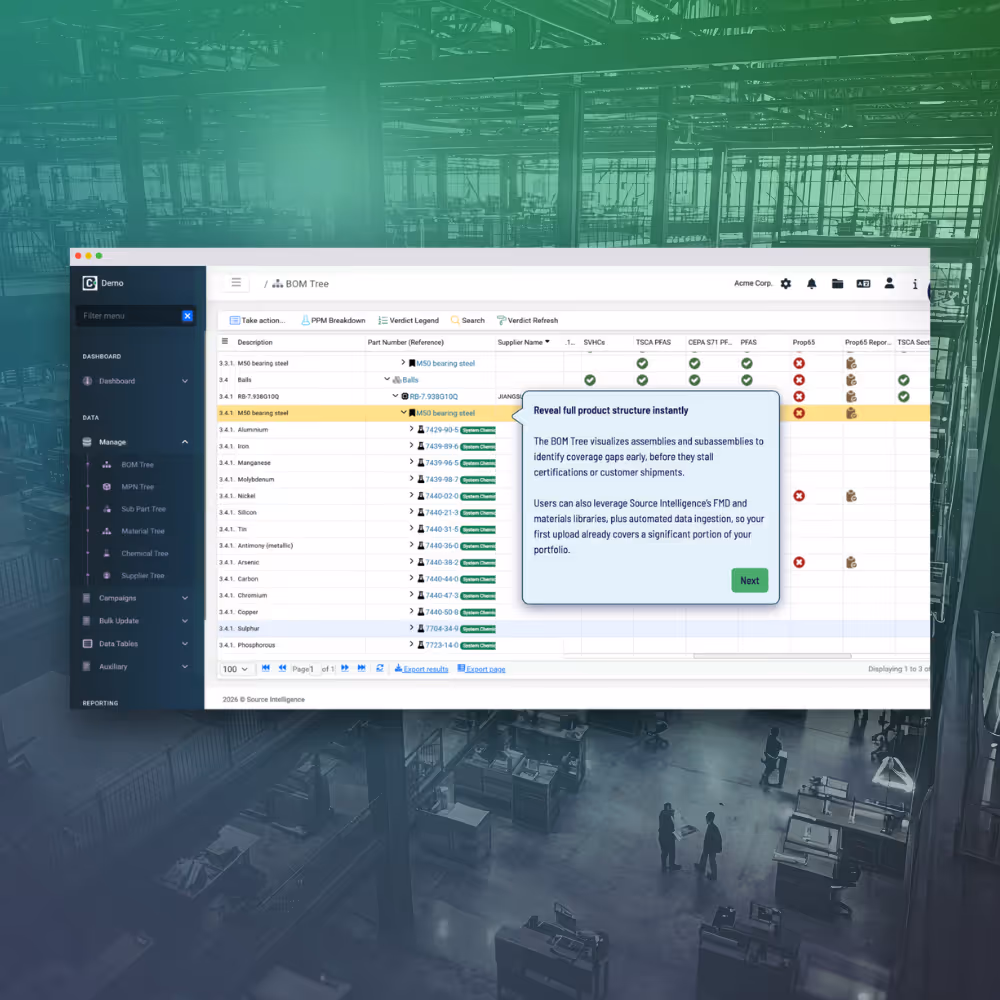1000x1000 pixels.
Task: Open the page size 100 dropdown
Action: pyautogui.click(x=235, y=669)
